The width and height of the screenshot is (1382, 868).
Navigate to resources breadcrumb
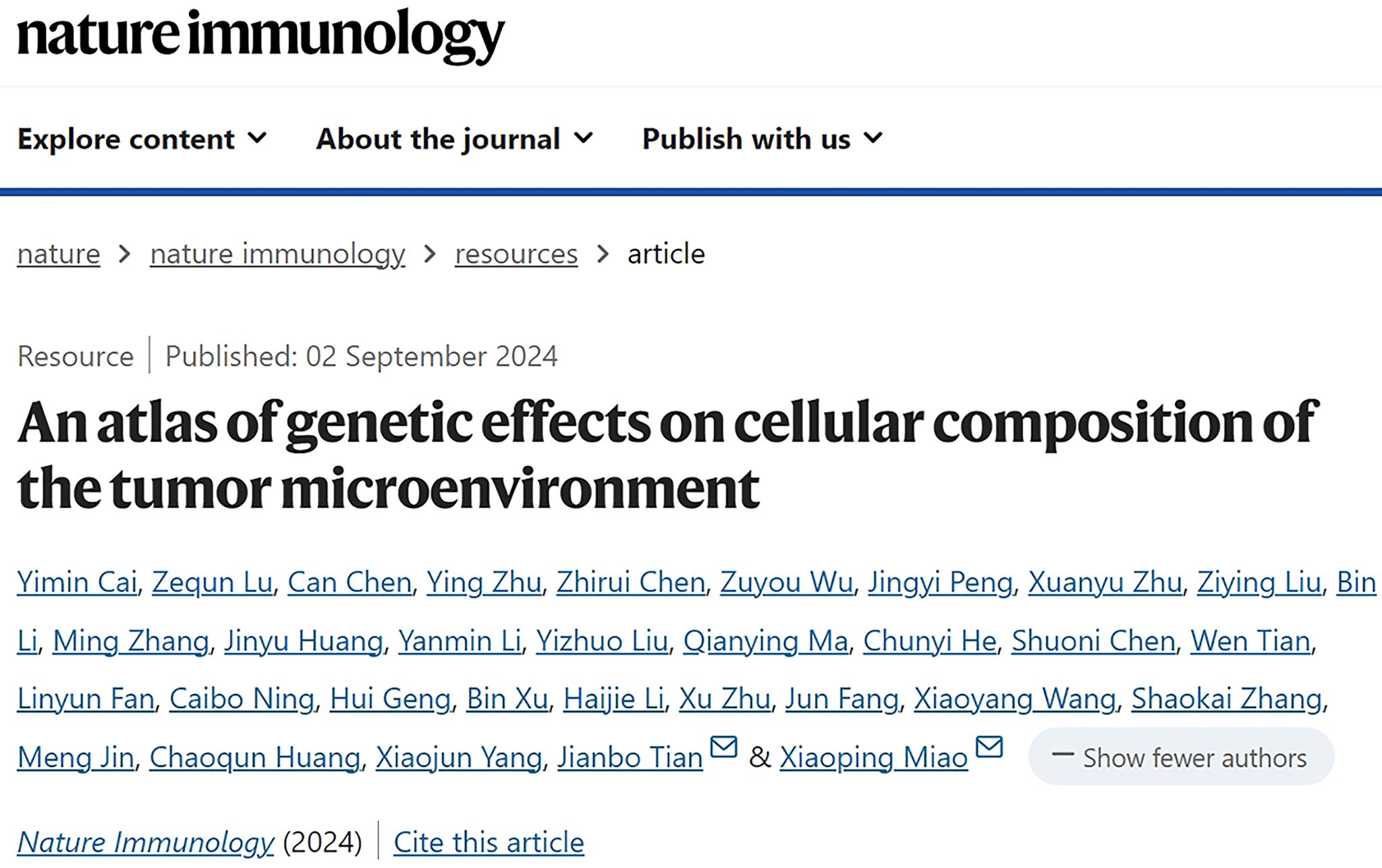point(516,254)
